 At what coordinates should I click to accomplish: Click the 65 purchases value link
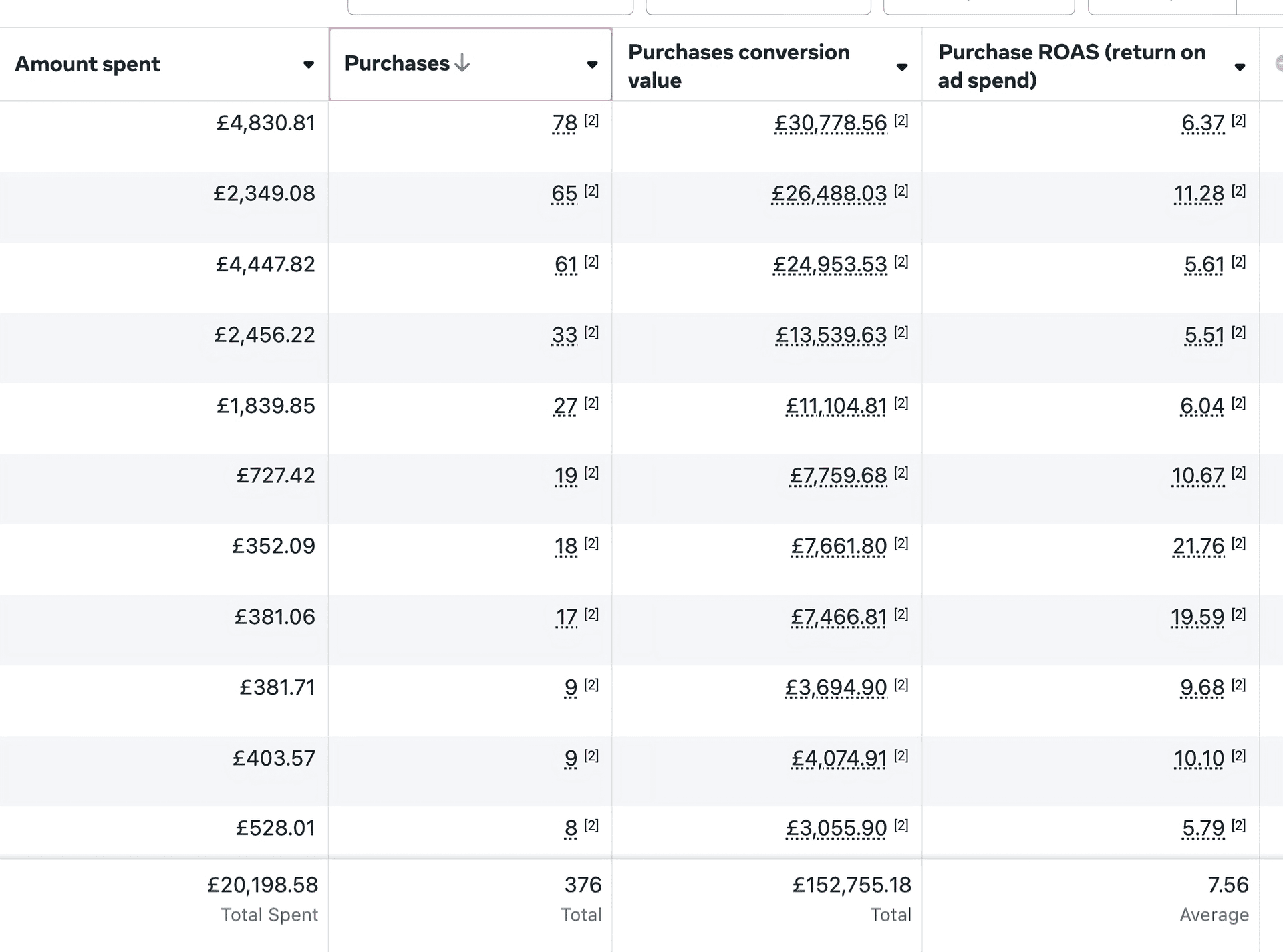pyautogui.click(x=564, y=194)
